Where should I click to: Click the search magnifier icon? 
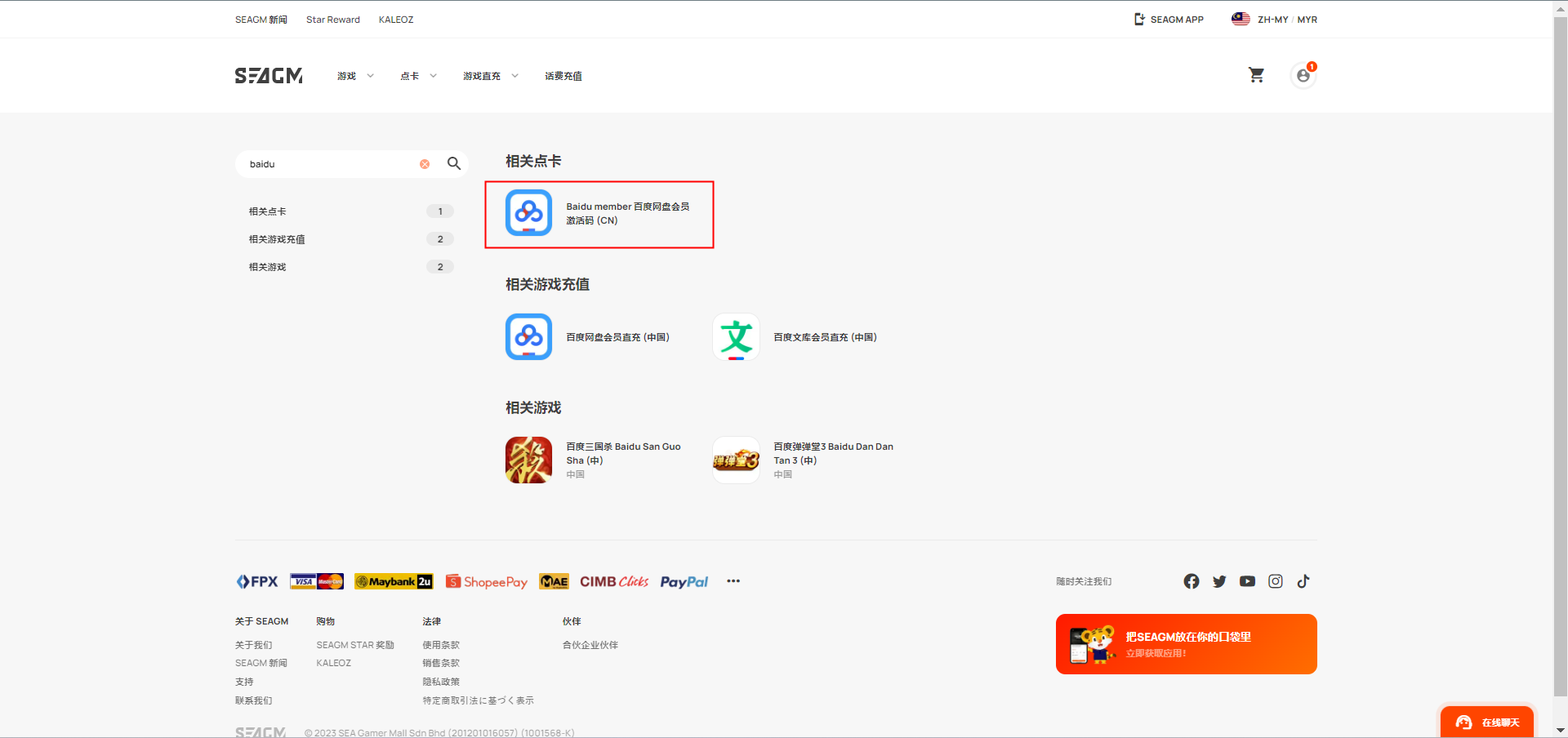(454, 163)
